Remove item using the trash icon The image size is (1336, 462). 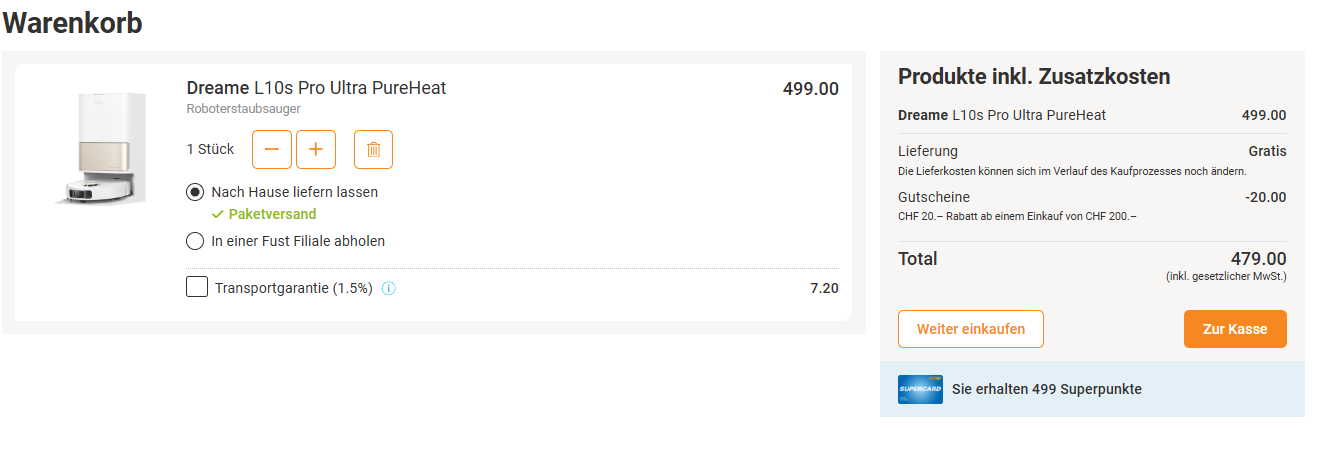(x=373, y=149)
